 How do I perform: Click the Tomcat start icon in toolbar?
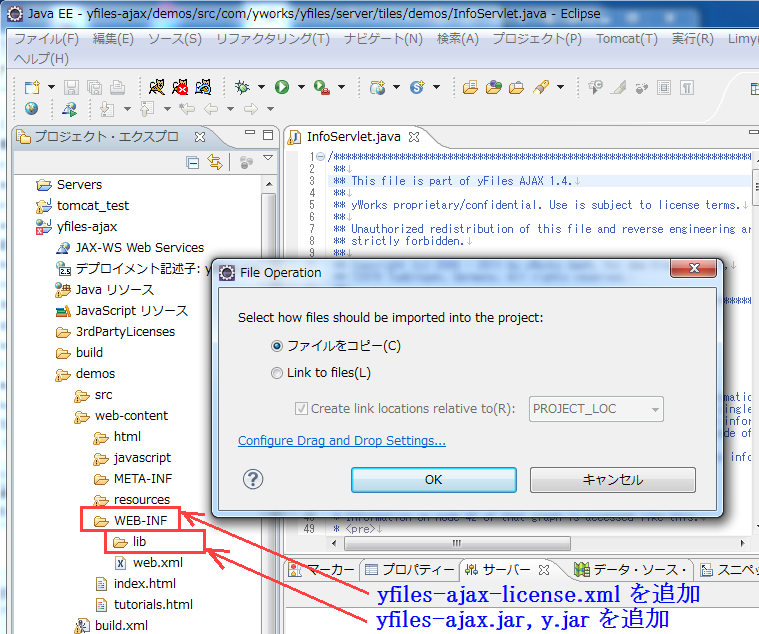pos(157,87)
